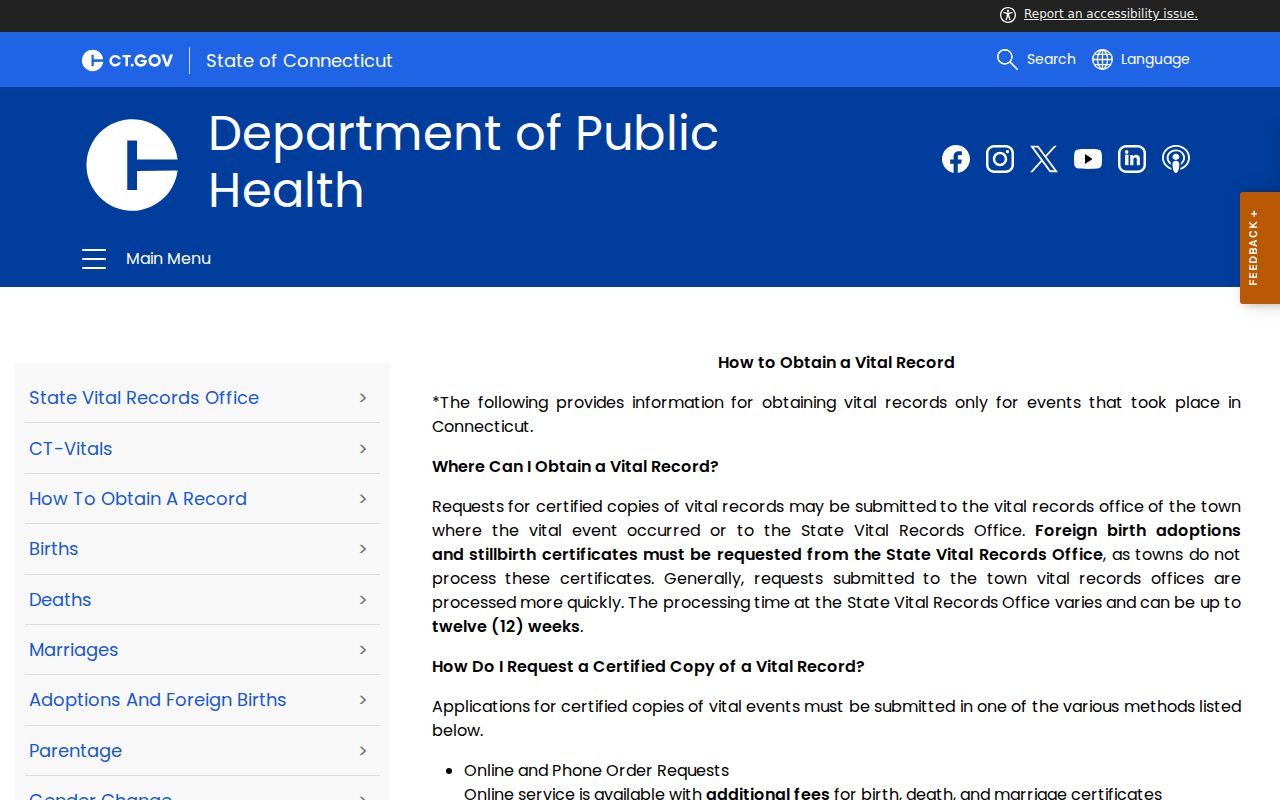This screenshot has height=800, width=1280.
Task: Expand State Vital Records Office chevron
Action: coord(363,398)
